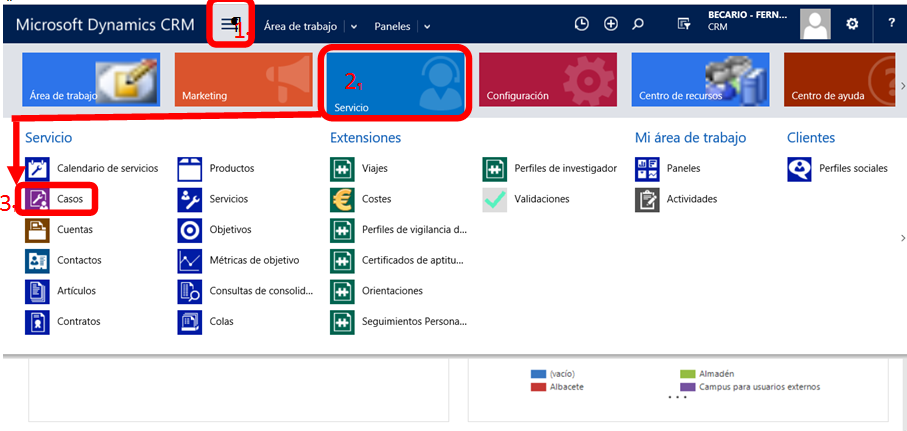Open the main navigation hamburger menu
The image size is (907, 431).
(229, 25)
